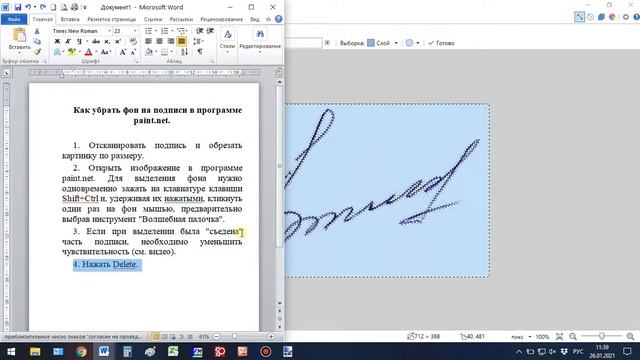The width and height of the screenshot is (640, 360).
Task: Click the Copy icon in Word clipboard group
Action: (37, 41)
